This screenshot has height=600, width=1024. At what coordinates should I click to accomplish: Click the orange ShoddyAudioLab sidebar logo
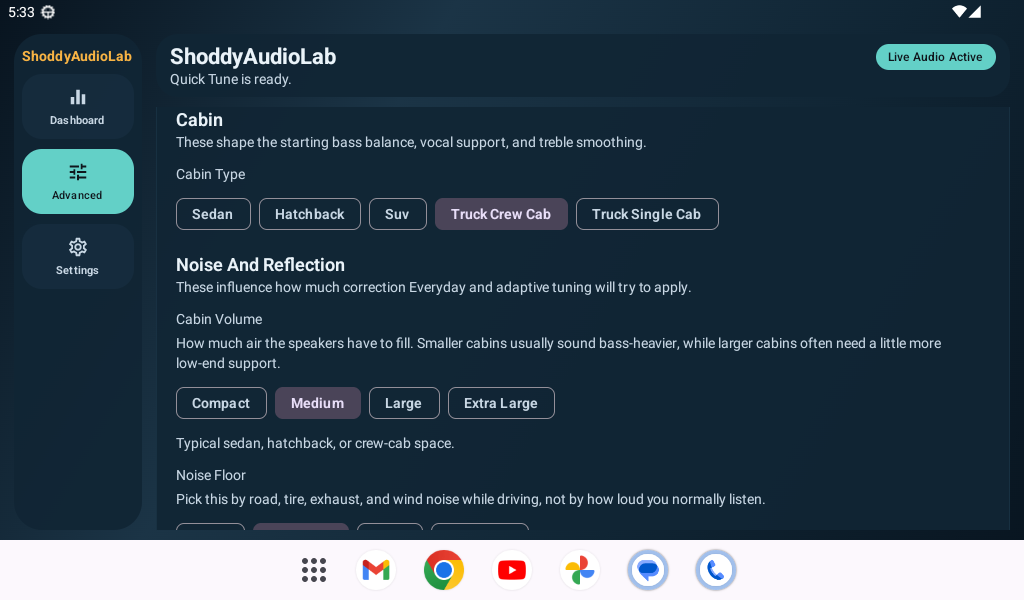click(x=77, y=56)
